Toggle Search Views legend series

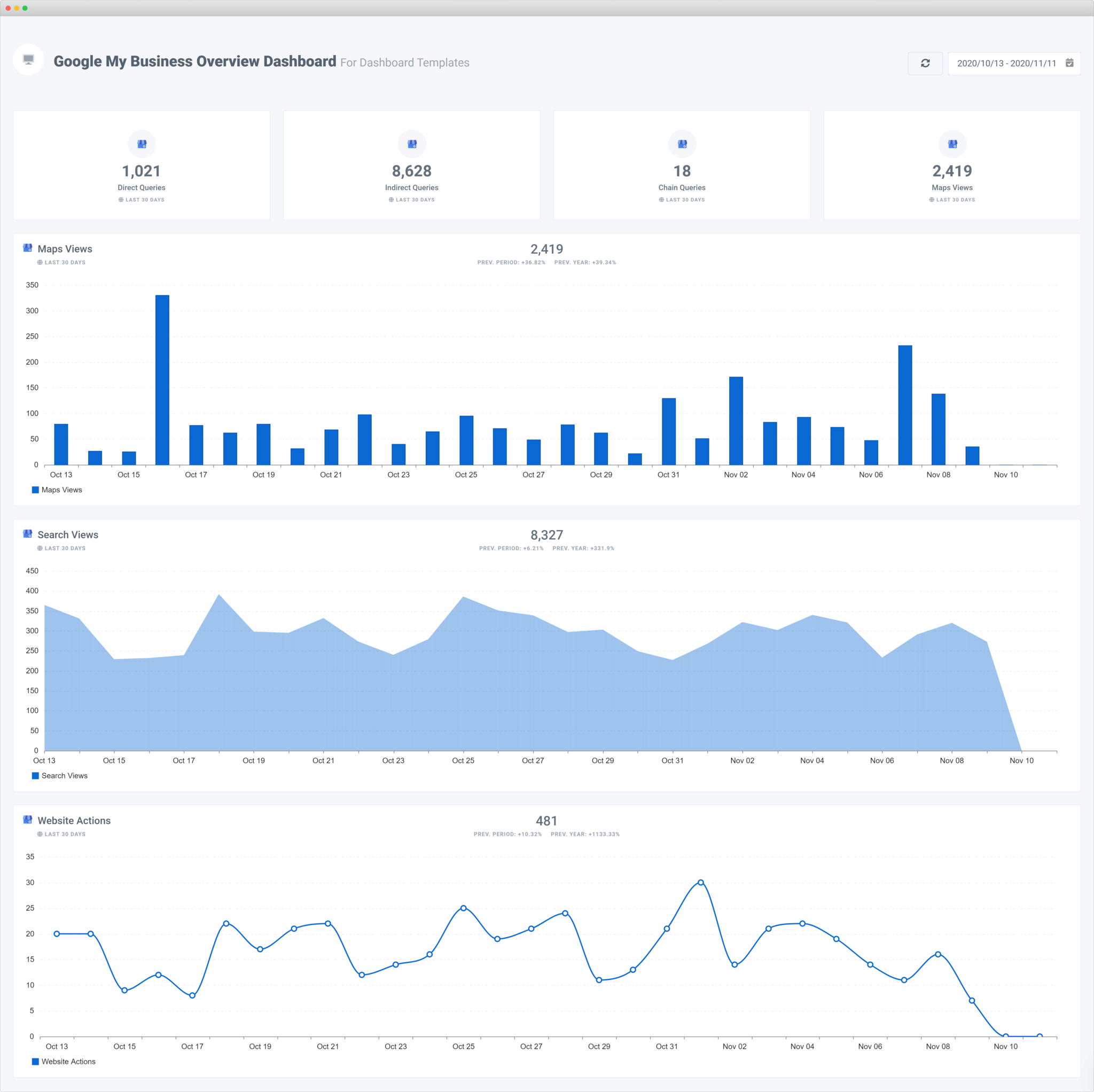coord(64,775)
